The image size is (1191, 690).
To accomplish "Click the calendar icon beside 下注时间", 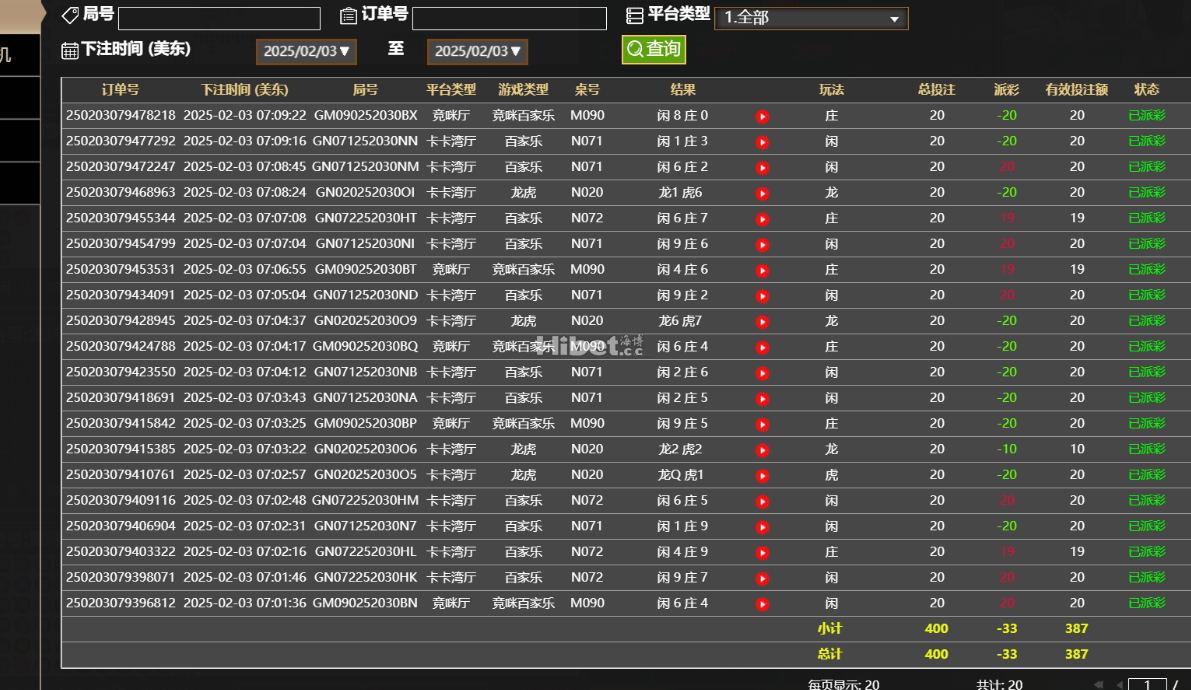I will 70,51.
